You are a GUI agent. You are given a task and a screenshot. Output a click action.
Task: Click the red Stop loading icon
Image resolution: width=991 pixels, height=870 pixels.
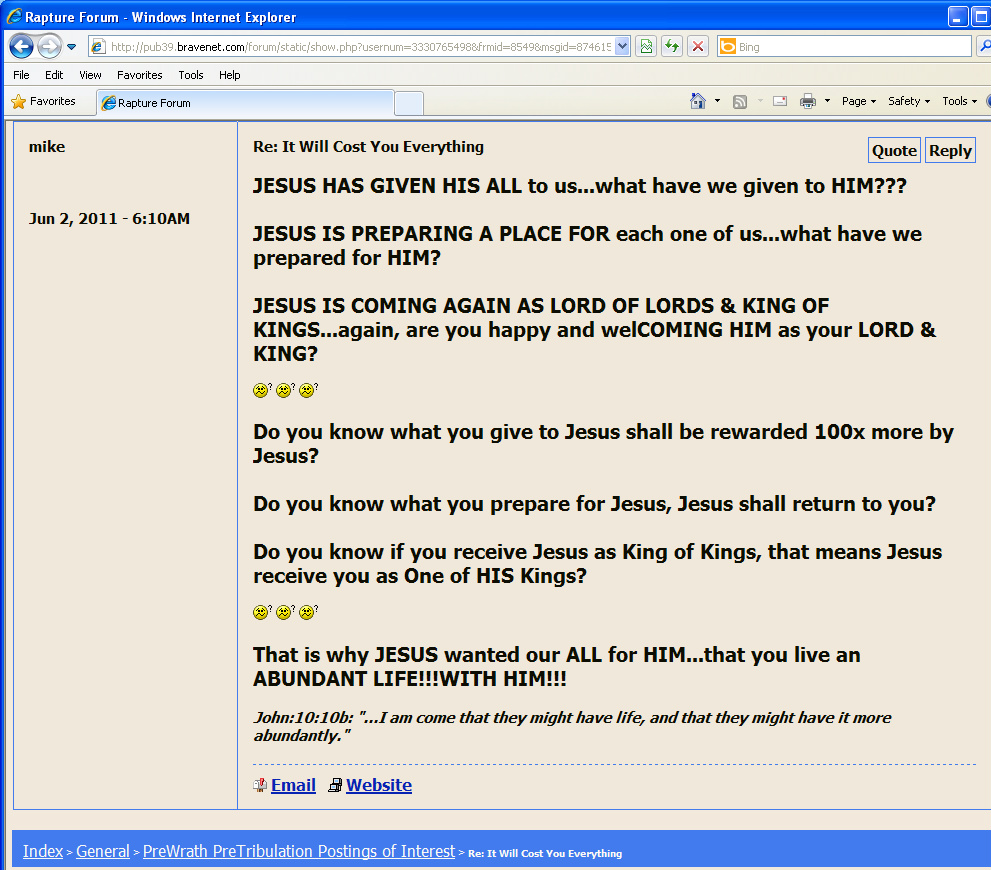698,46
